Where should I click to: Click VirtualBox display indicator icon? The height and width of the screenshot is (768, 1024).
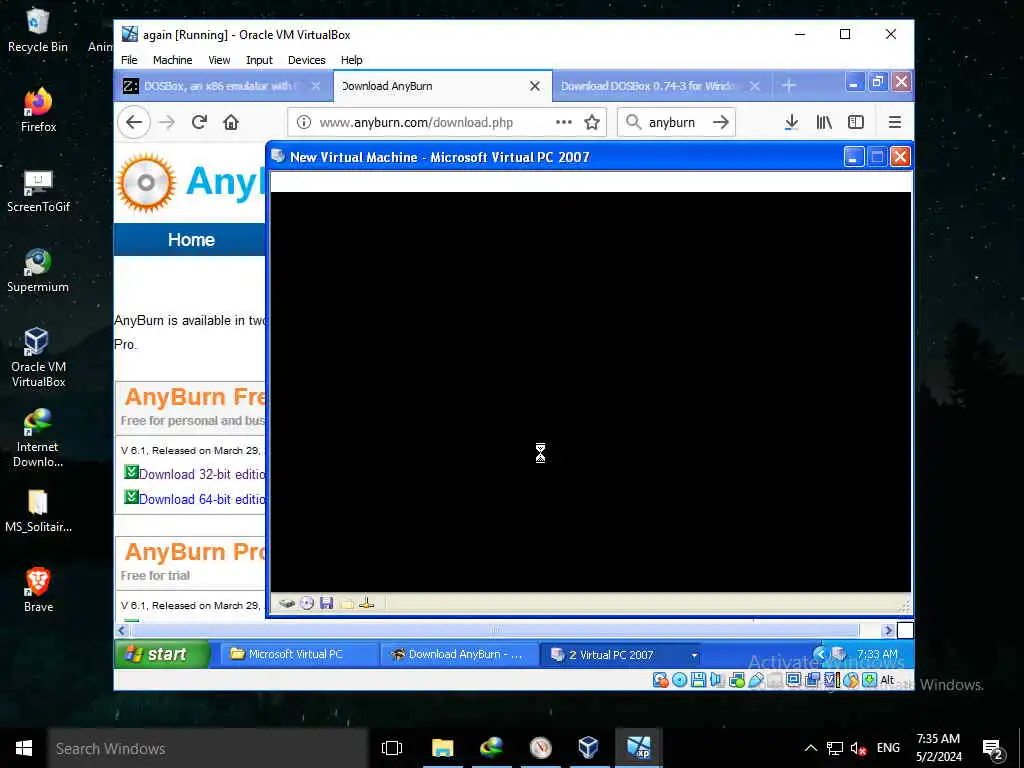tap(793, 680)
